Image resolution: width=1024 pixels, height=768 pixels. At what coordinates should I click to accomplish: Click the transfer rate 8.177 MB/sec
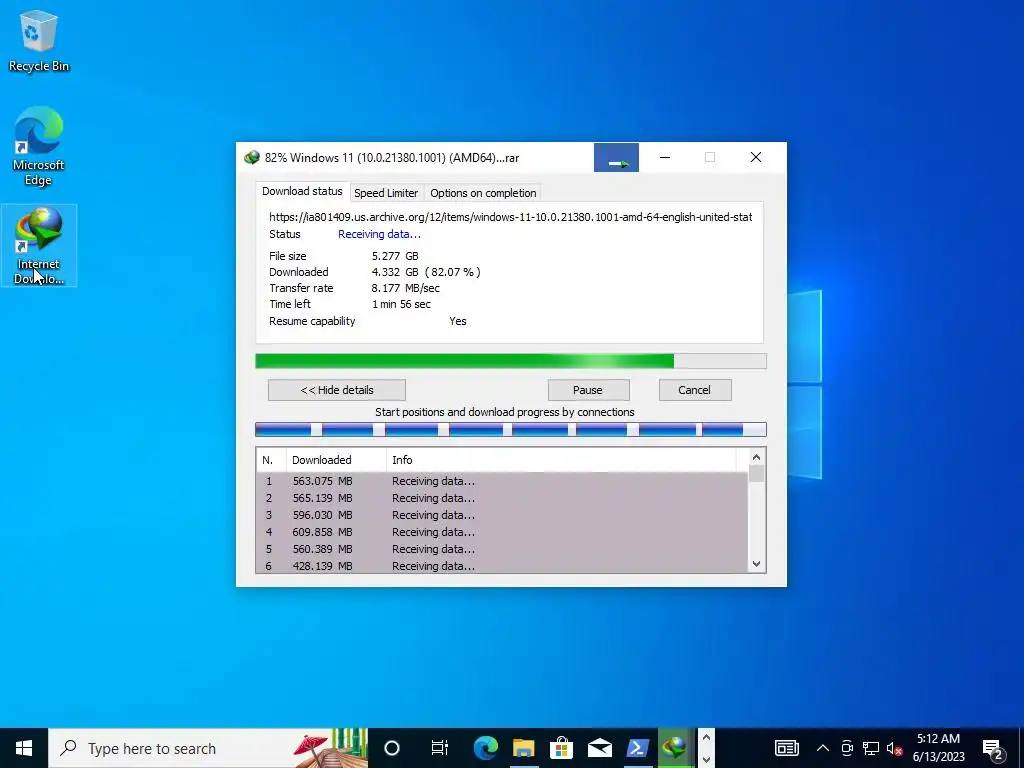[406, 288]
